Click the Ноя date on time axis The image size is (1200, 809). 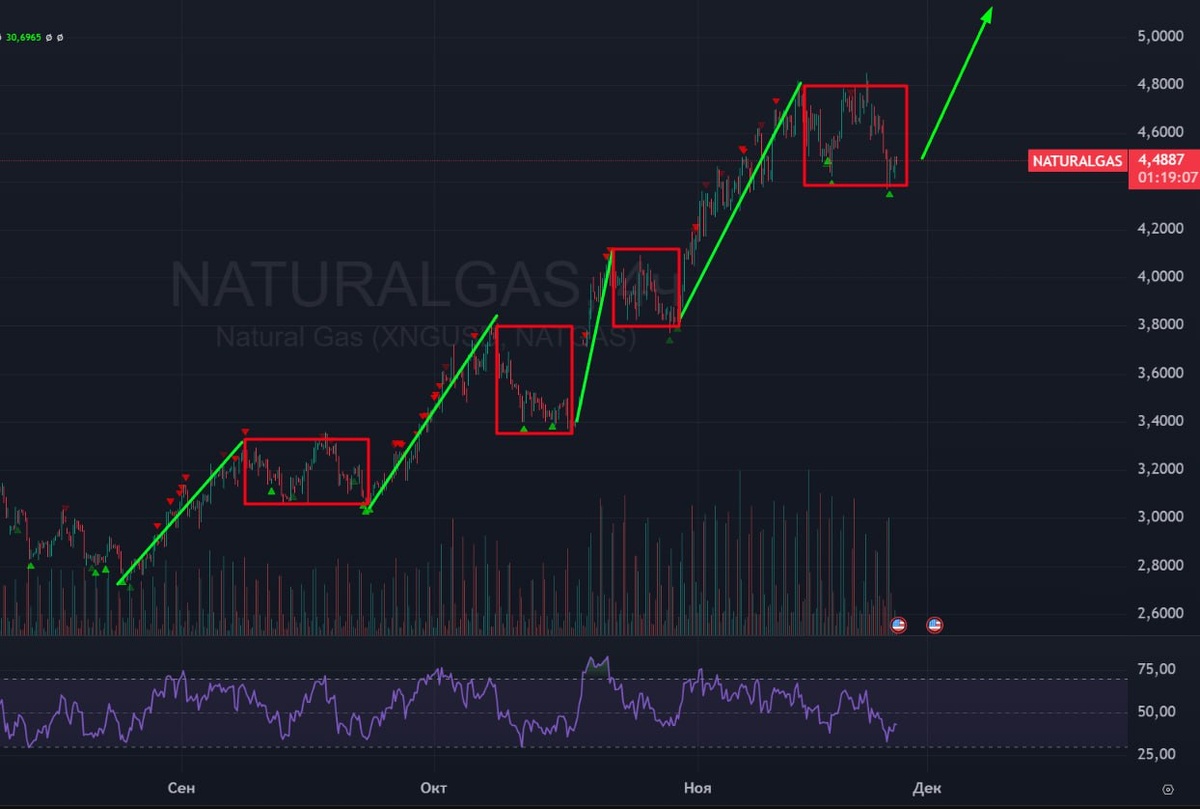point(697,788)
